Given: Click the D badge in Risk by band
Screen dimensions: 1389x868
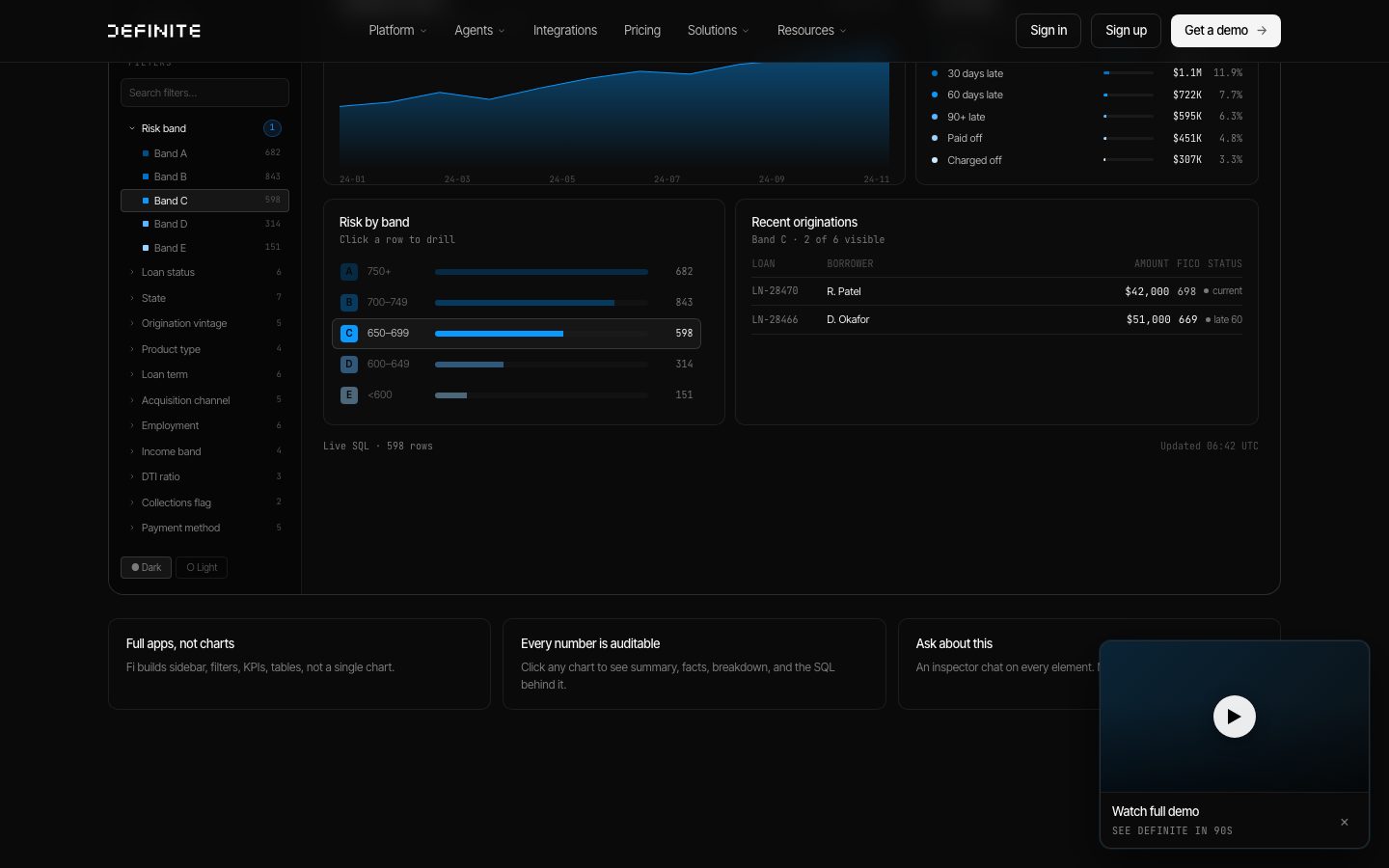Looking at the screenshot, I should click(x=349, y=365).
